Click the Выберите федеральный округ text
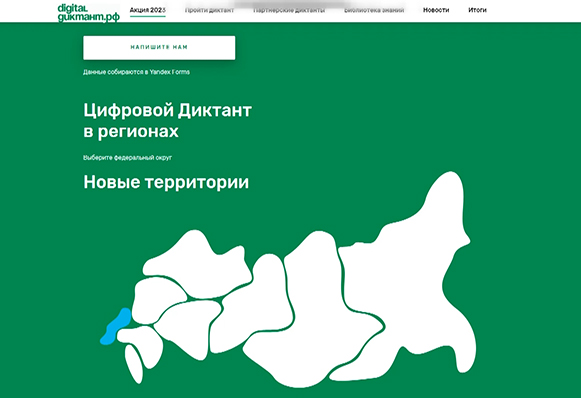The height and width of the screenshot is (398, 581). 127,157
